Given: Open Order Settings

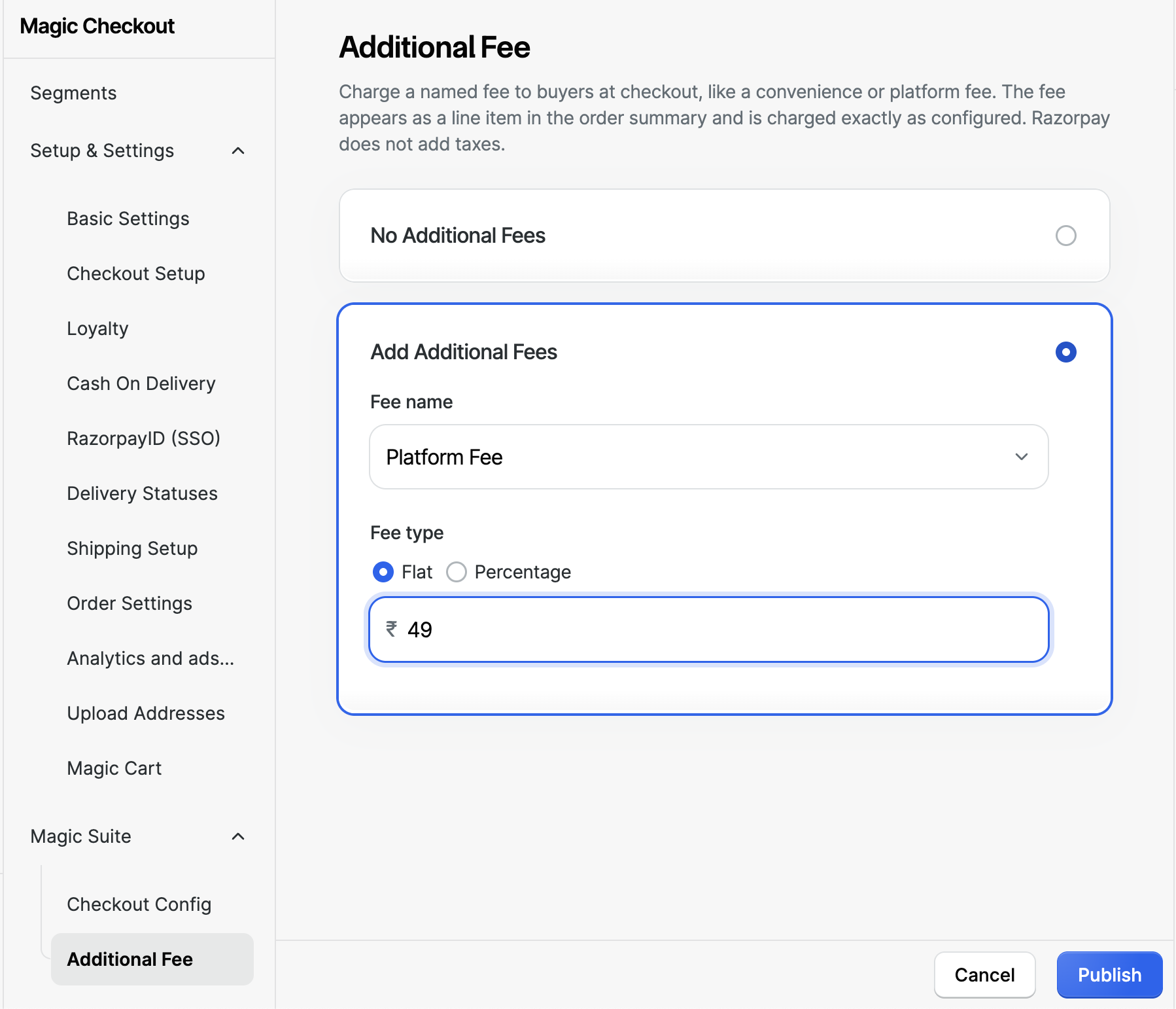Looking at the screenshot, I should click(x=130, y=603).
